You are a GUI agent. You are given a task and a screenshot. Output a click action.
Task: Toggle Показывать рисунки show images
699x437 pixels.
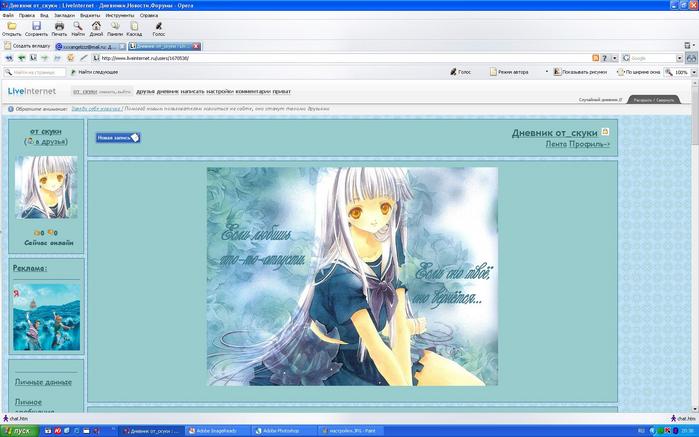580,72
